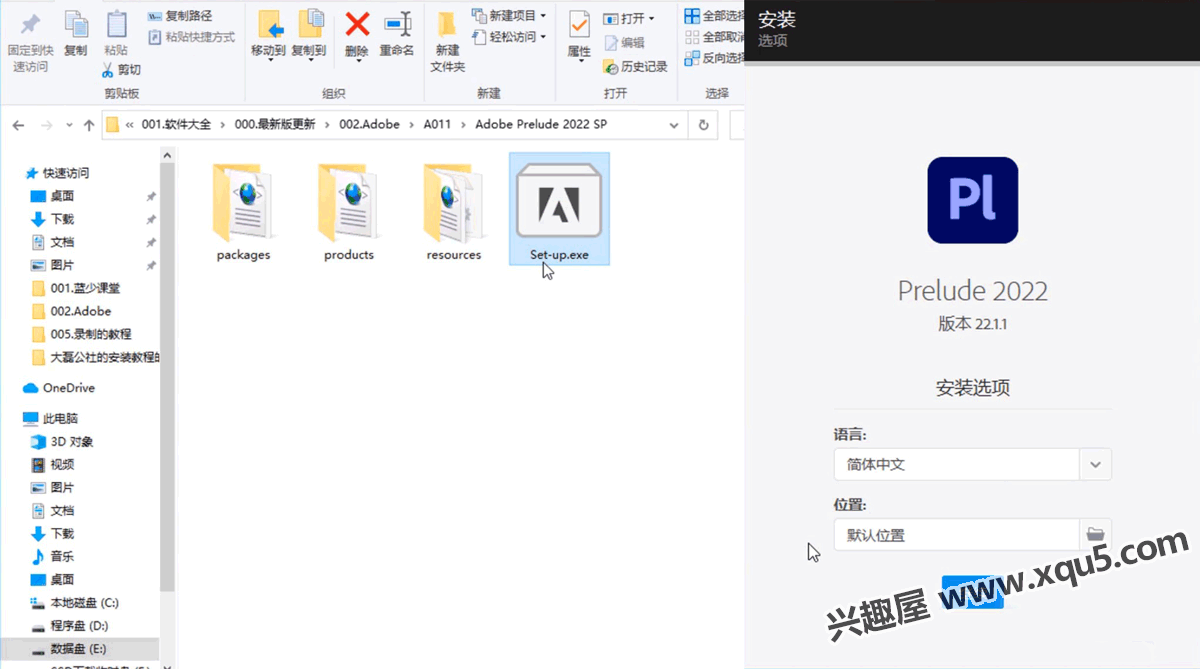Refresh the current folder view
1200x669 pixels.
704,125
